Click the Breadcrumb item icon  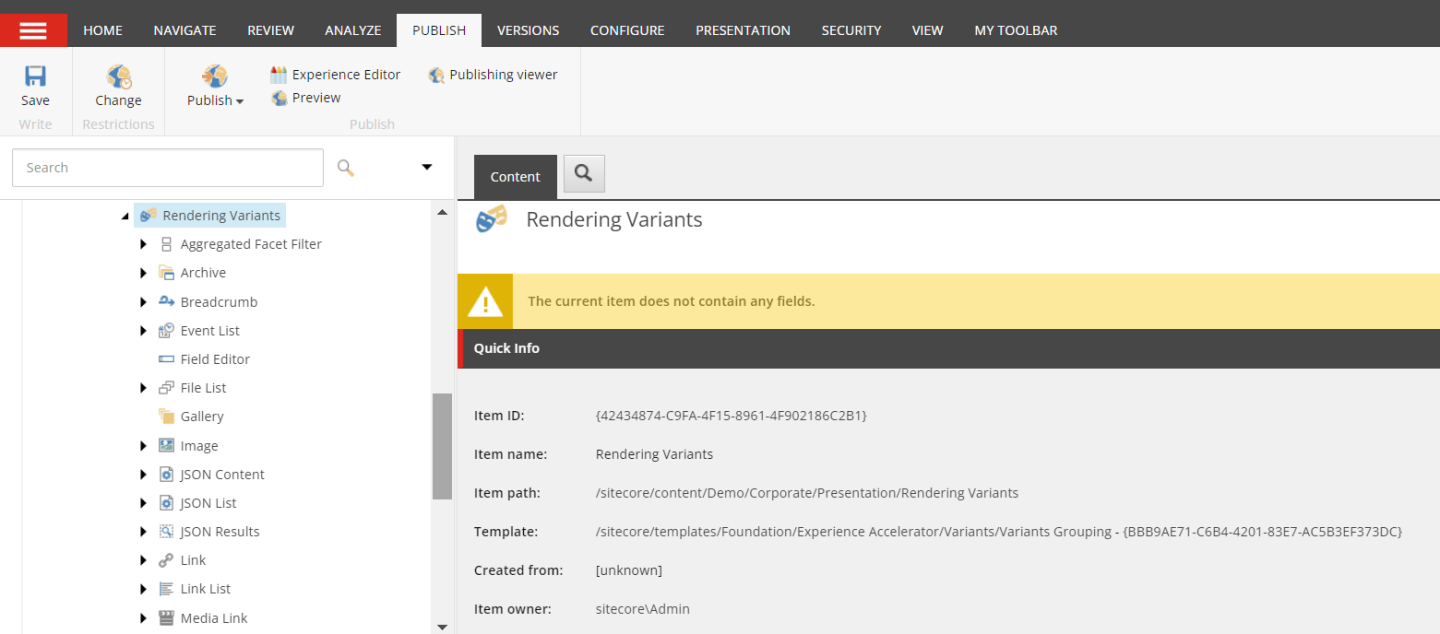coord(166,301)
